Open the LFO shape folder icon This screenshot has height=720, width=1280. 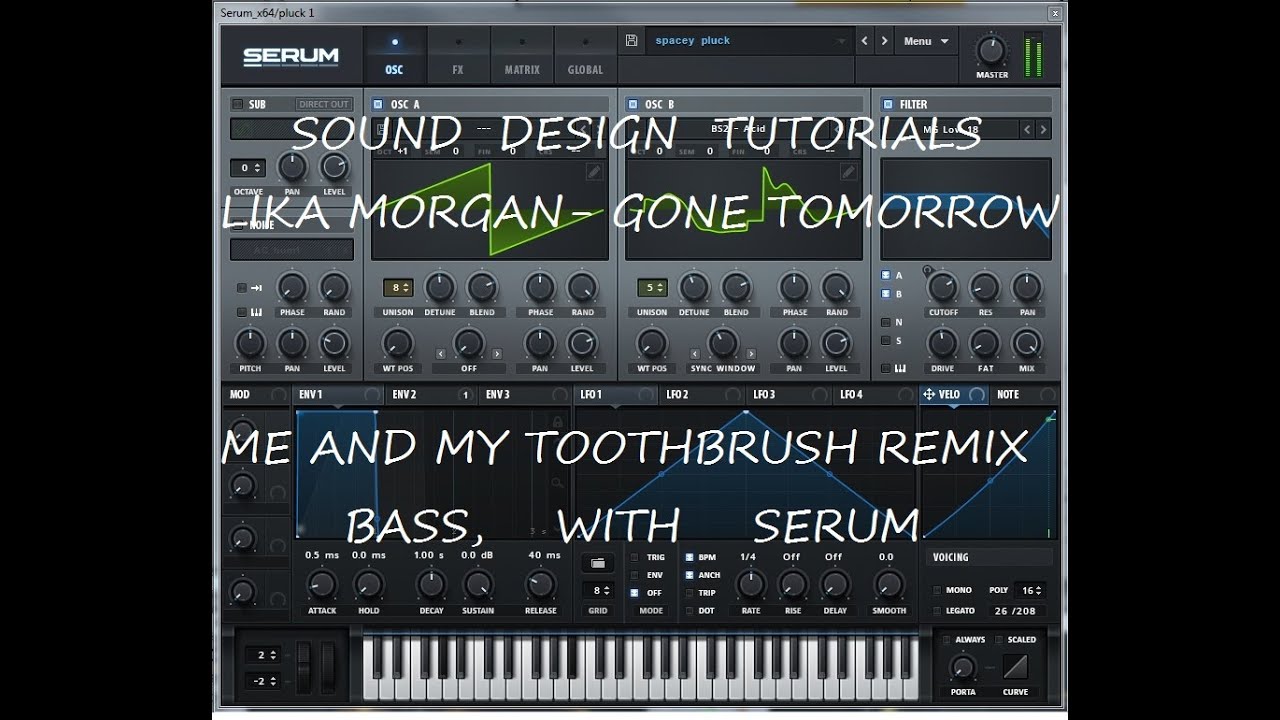(598, 563)
